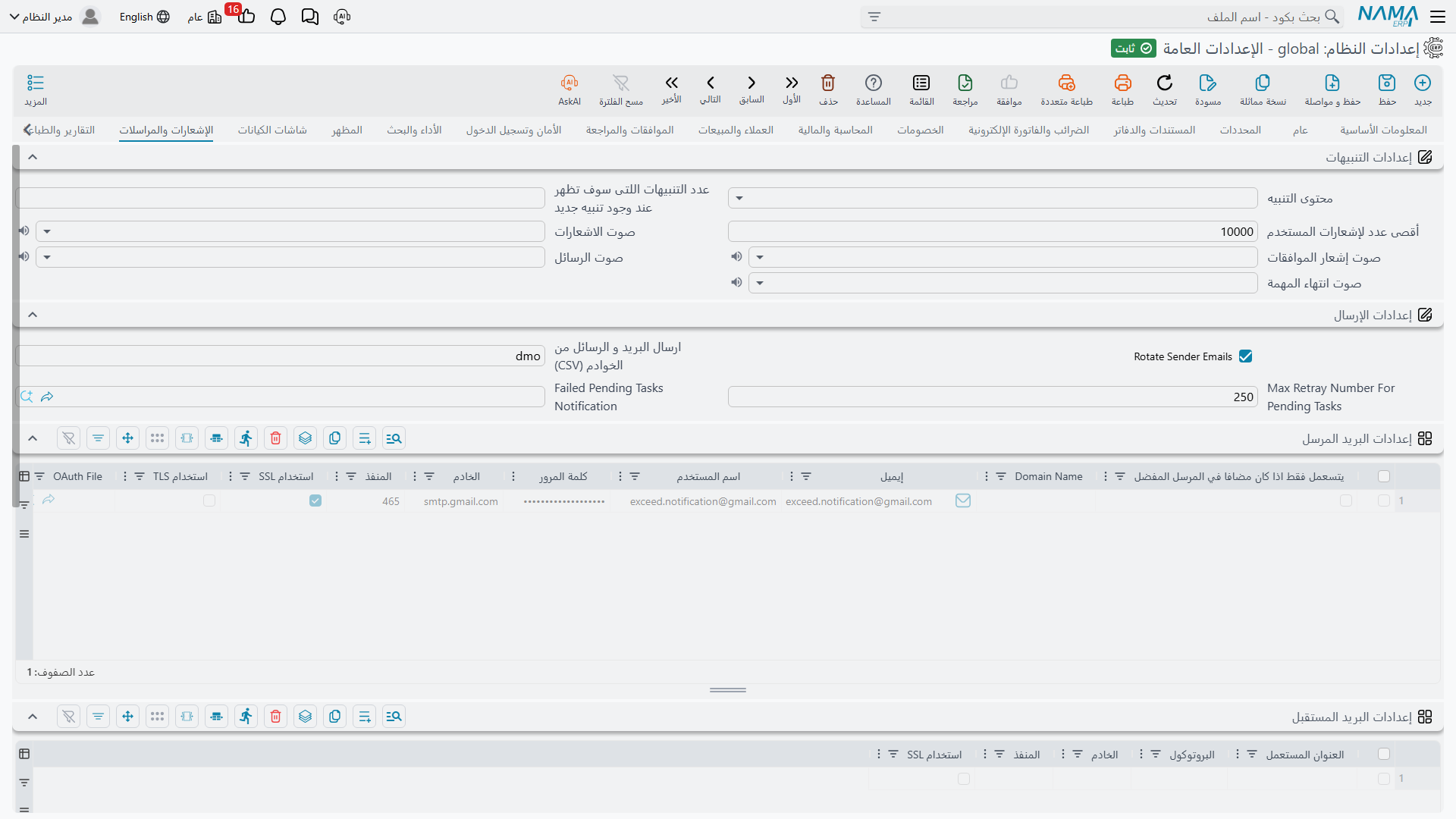
Task: Select all rows in sender email grid
Action: click(1384, 476)
